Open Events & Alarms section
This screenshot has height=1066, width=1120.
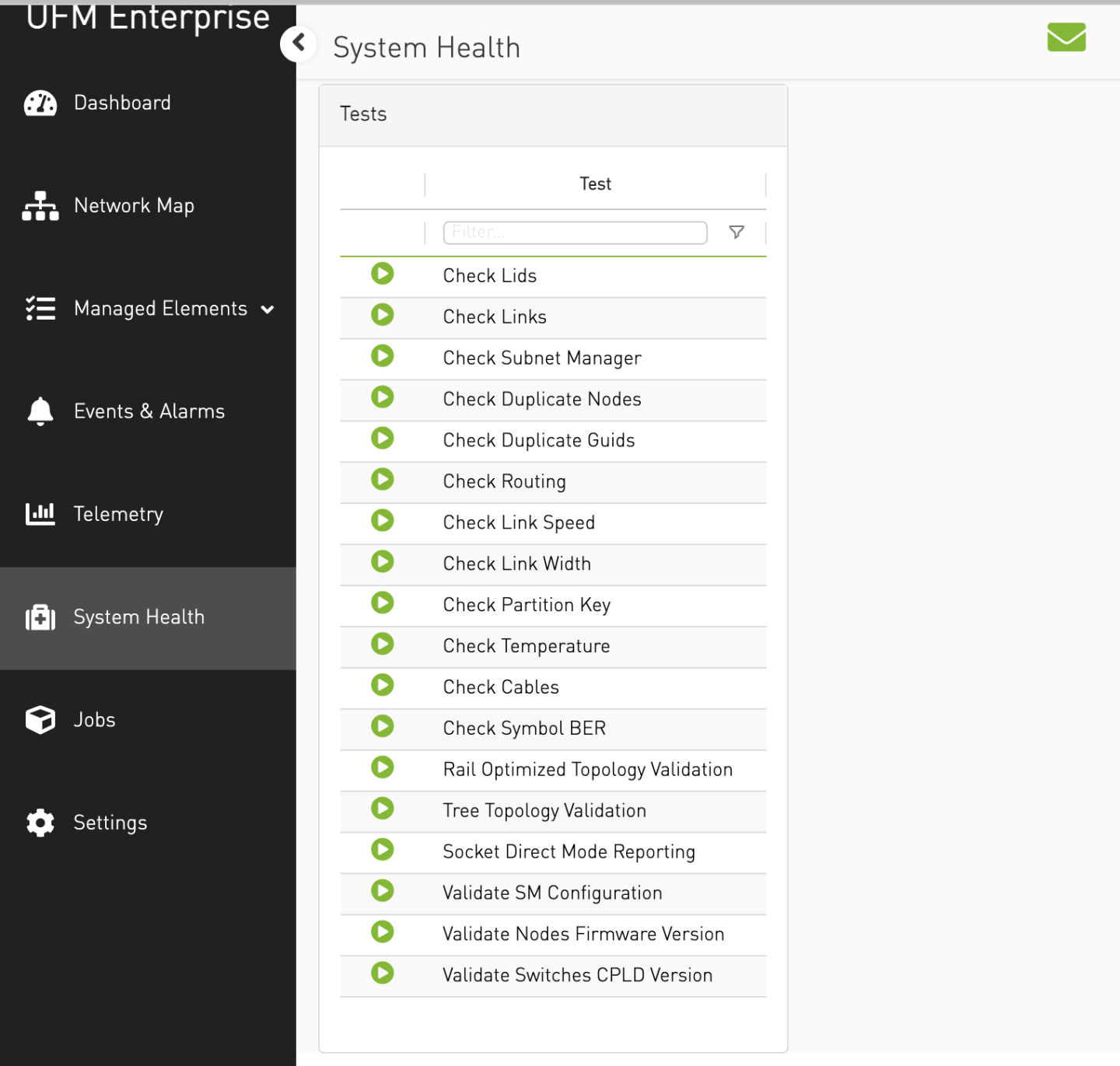pos(149,411)
